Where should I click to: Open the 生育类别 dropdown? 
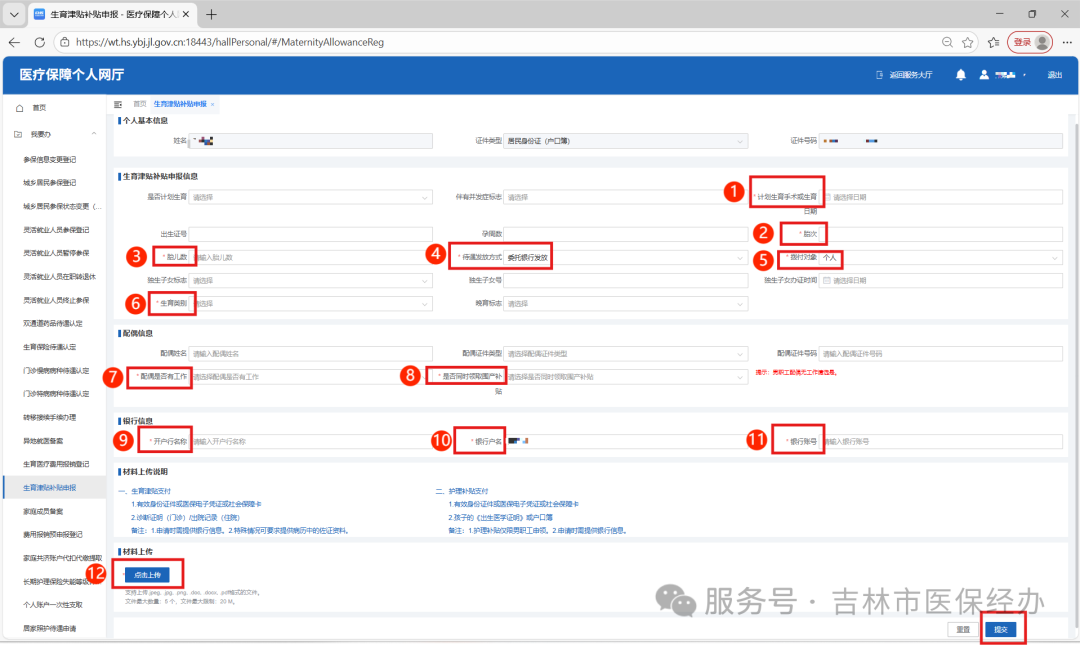pos(311,303)
